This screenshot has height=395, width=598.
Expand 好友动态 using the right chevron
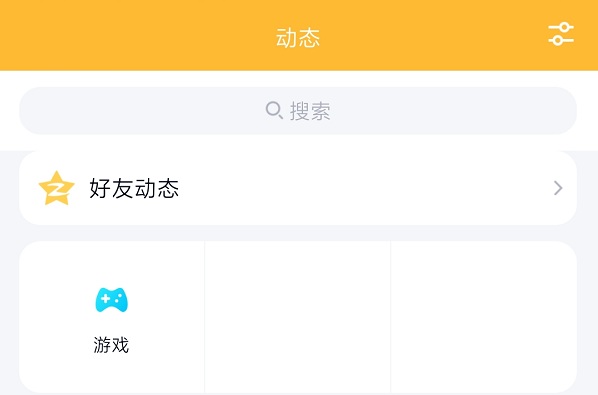tap(558, 188)
